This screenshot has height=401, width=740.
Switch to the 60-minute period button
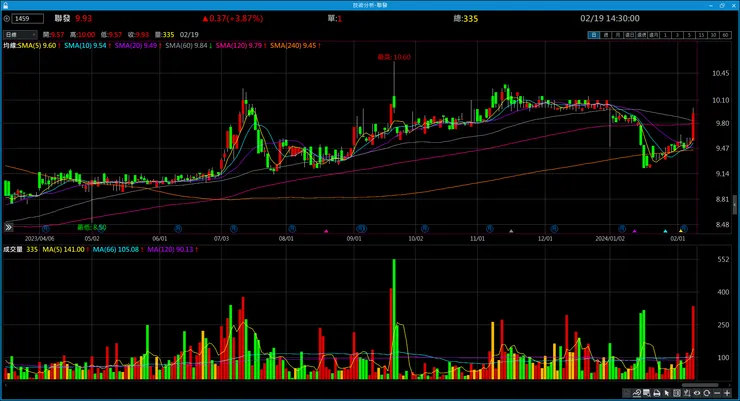(x=725, y=35)
